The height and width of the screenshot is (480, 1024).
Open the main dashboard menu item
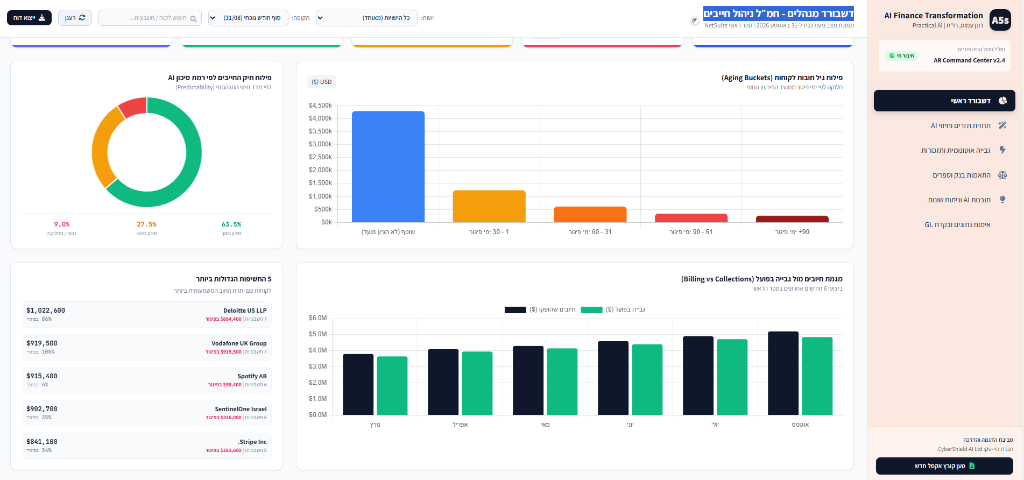click(944, 101)
